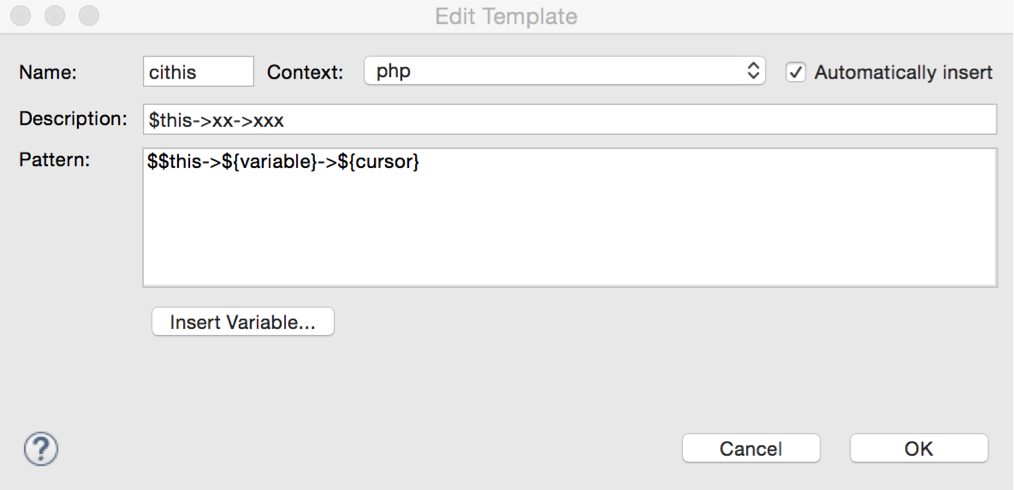1014x490 pixels.
Task: Click the Edit Template title bar text
Action: pyautogui.click(x=506, y=16)
